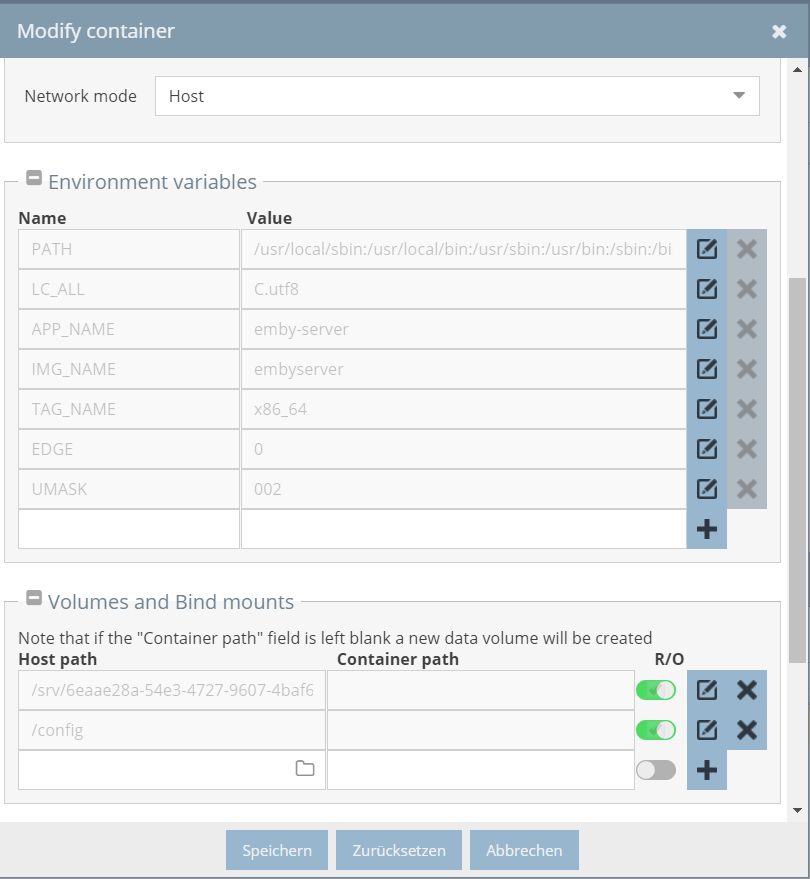Click Abbrechen to cancel changes

coord(524,850)
